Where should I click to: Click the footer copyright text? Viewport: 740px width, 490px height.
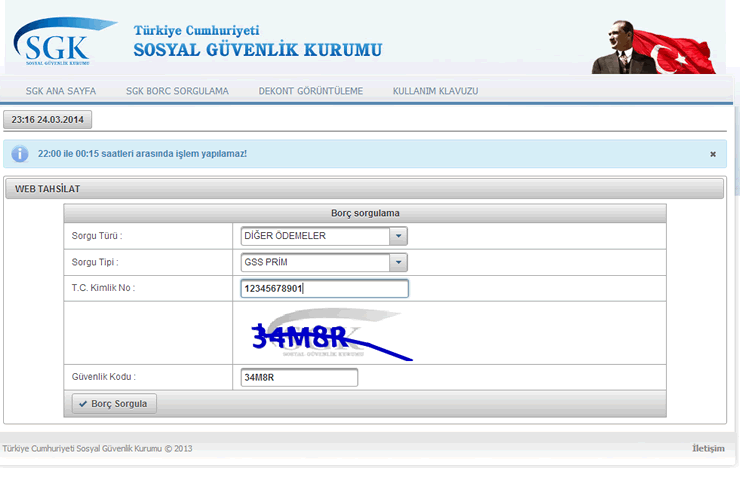click(97, 448)
